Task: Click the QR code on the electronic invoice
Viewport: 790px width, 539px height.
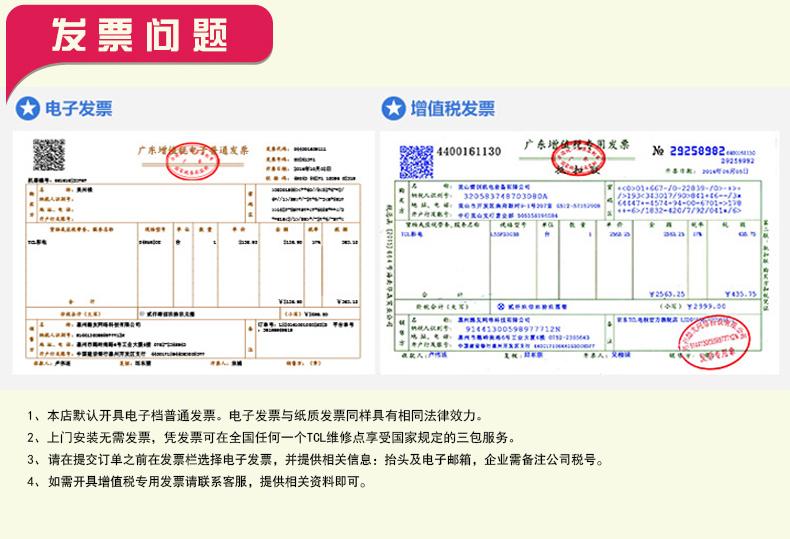Action: 48,155
